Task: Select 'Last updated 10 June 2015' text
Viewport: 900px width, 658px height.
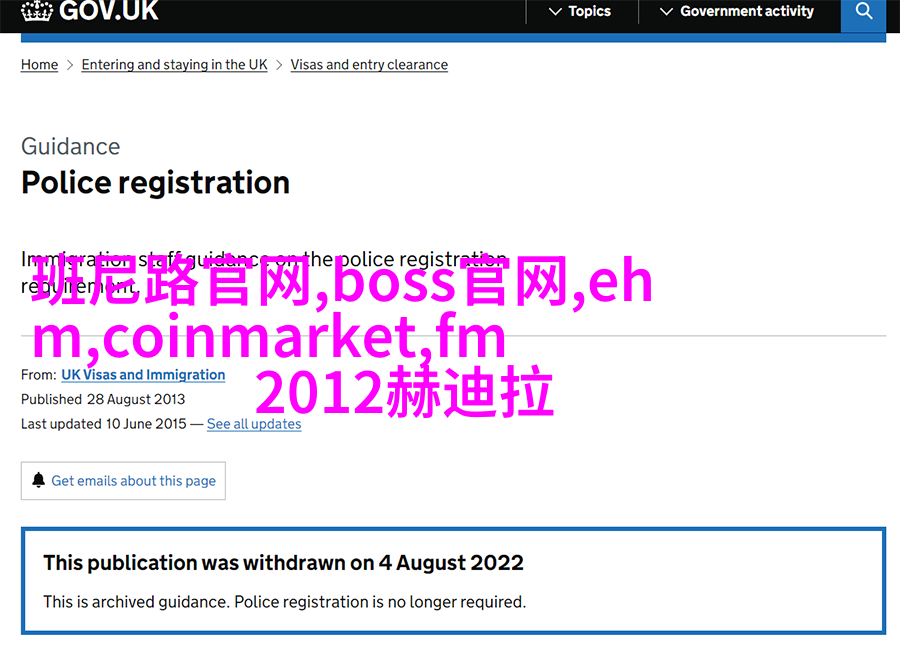Action: (104, 424)
